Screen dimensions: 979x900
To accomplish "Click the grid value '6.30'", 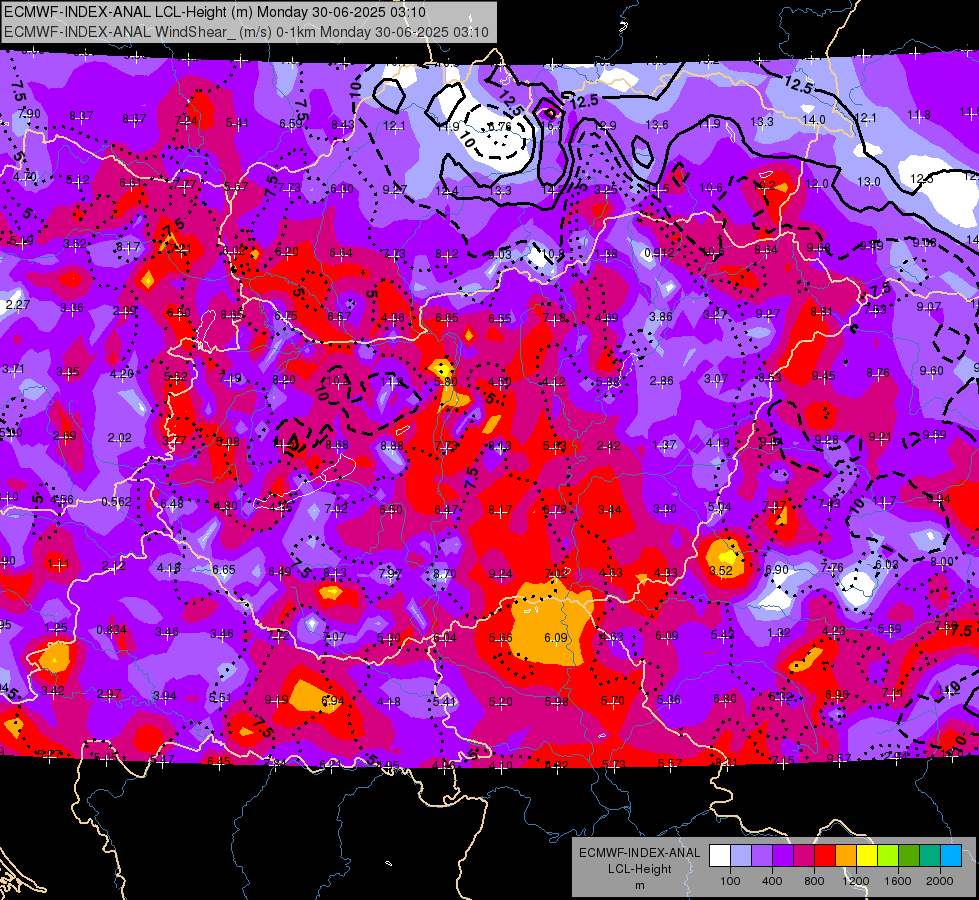I will point(342,189).
